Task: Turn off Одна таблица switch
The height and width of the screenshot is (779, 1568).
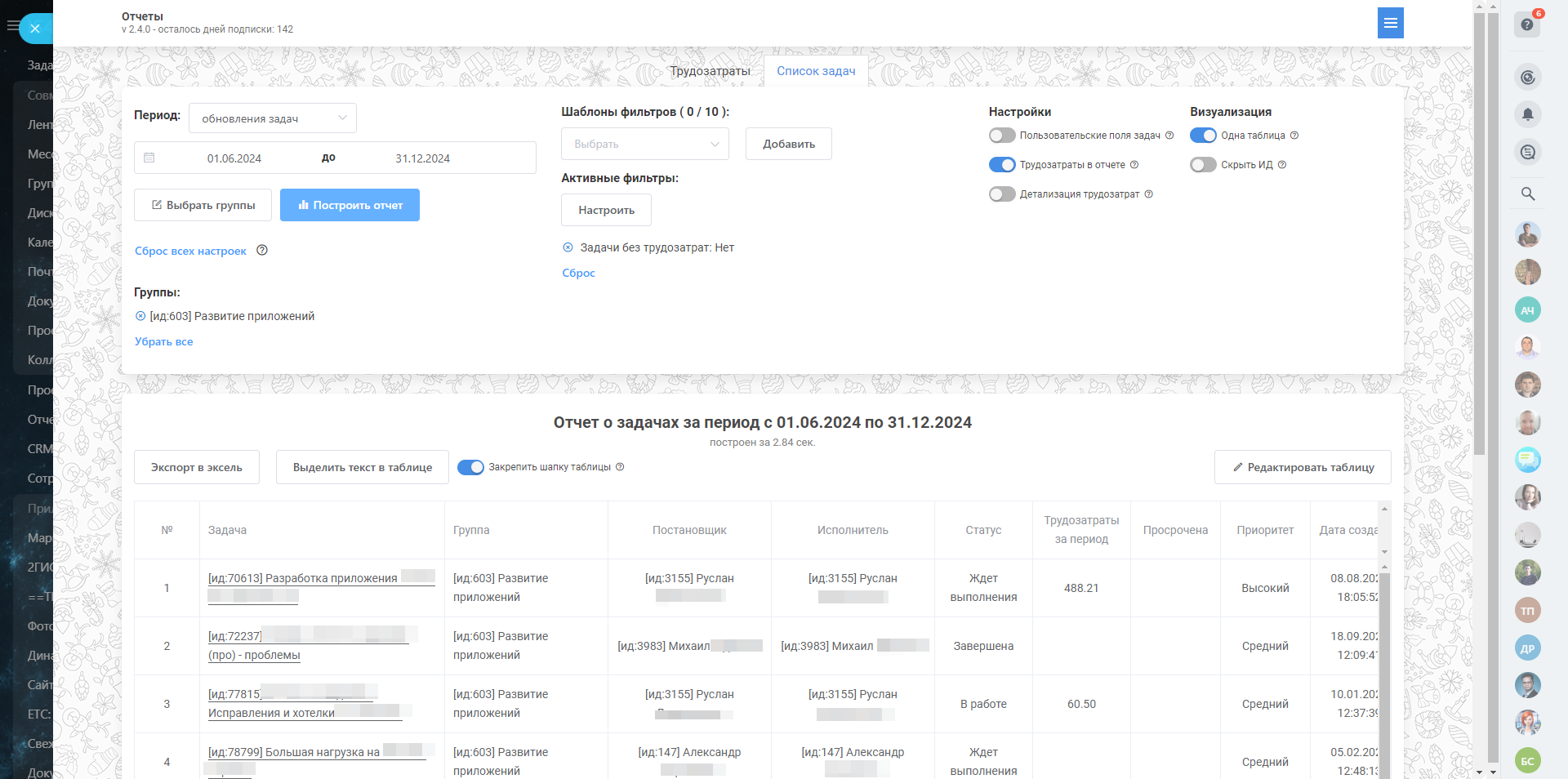Action: pyautogui.click(x=1203, y=136)
